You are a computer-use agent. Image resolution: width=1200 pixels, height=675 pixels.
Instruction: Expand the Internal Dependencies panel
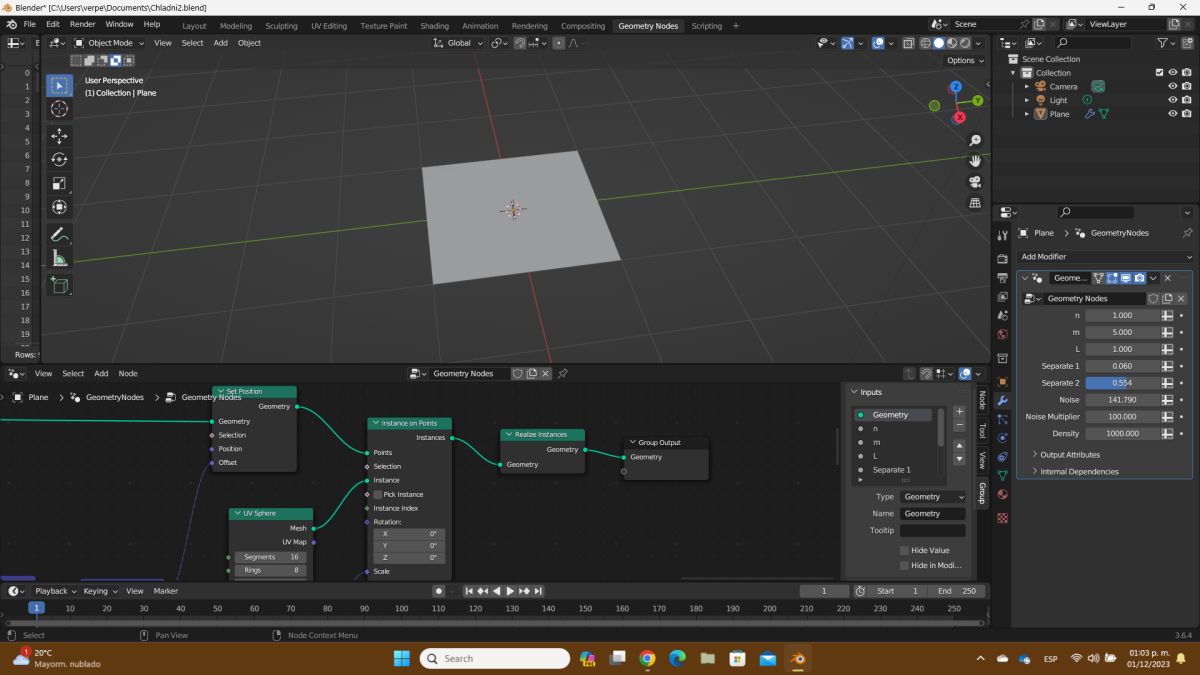(1079, 471)
